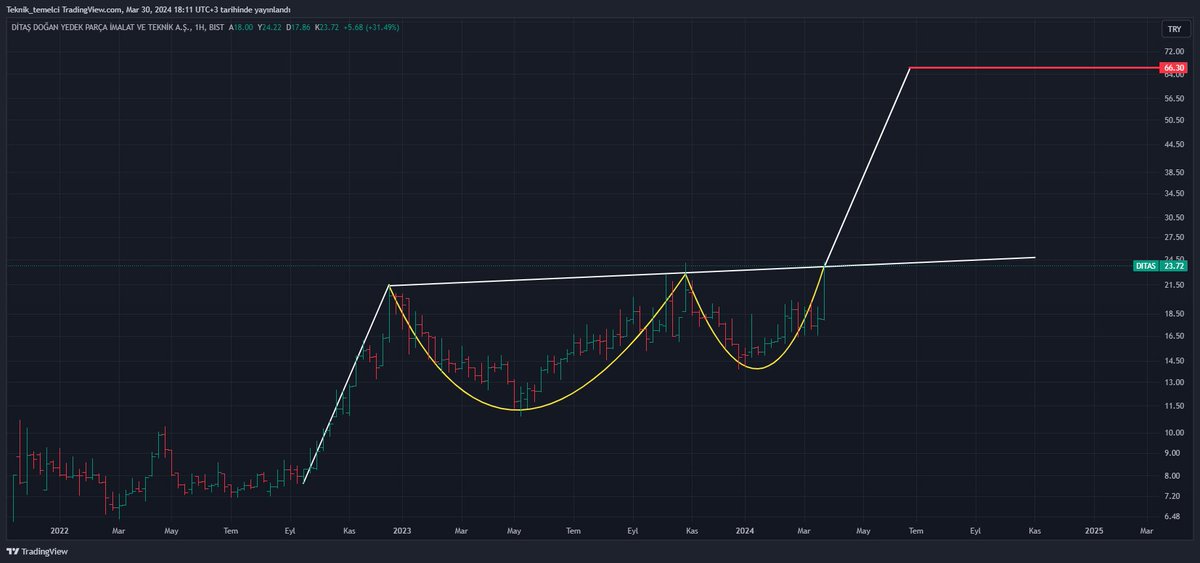1200x563 pixels.
Task: Click the 2025 label on time axis
Action: 1094,531
